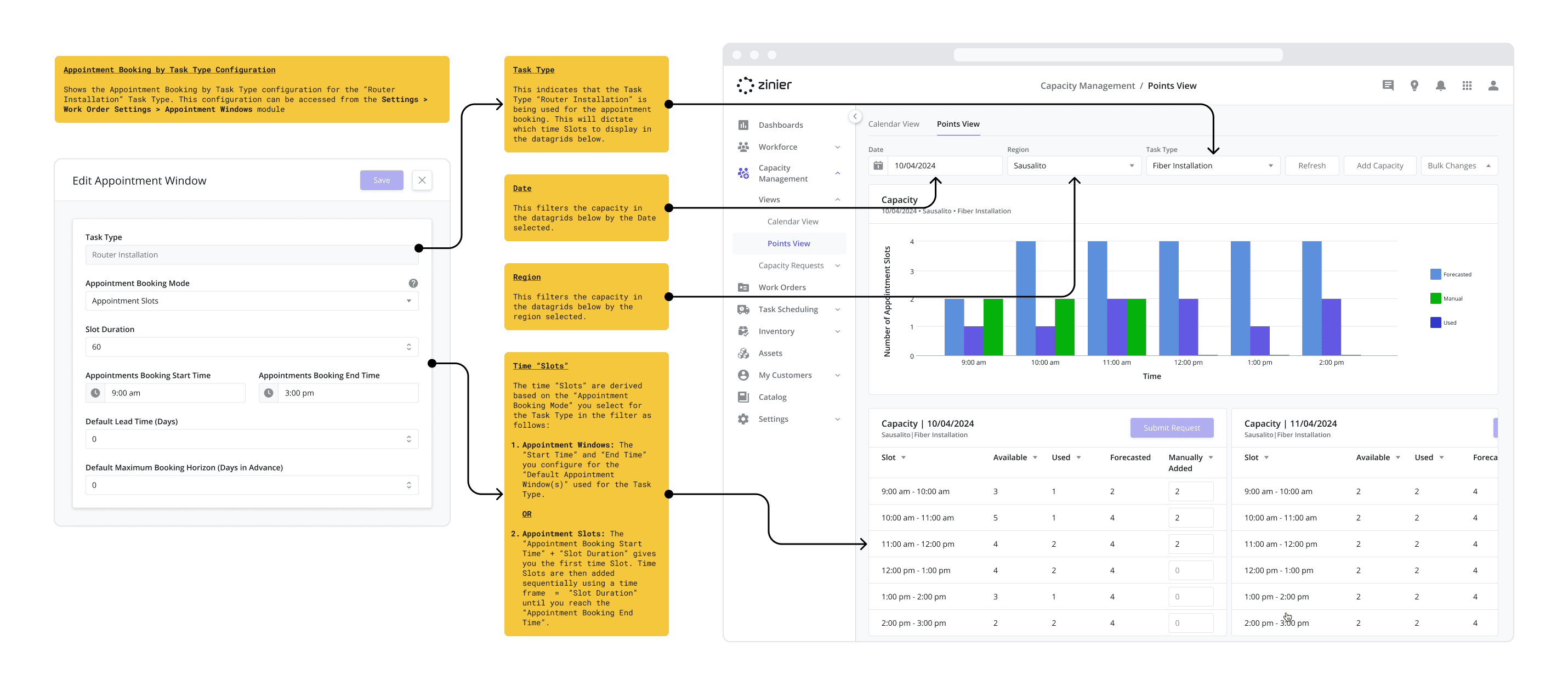
Task: Open the Task Type dropdown showing Fiber Installation
Action: [1213, 166]
